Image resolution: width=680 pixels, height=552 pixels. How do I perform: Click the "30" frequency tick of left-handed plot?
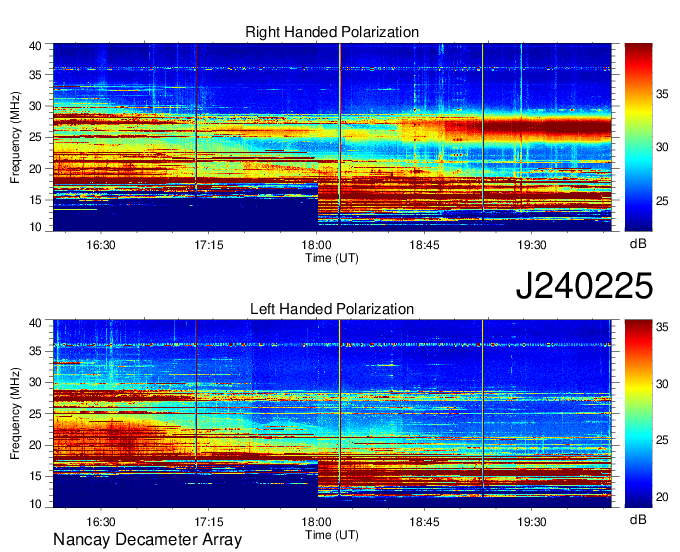coord(36,382)
